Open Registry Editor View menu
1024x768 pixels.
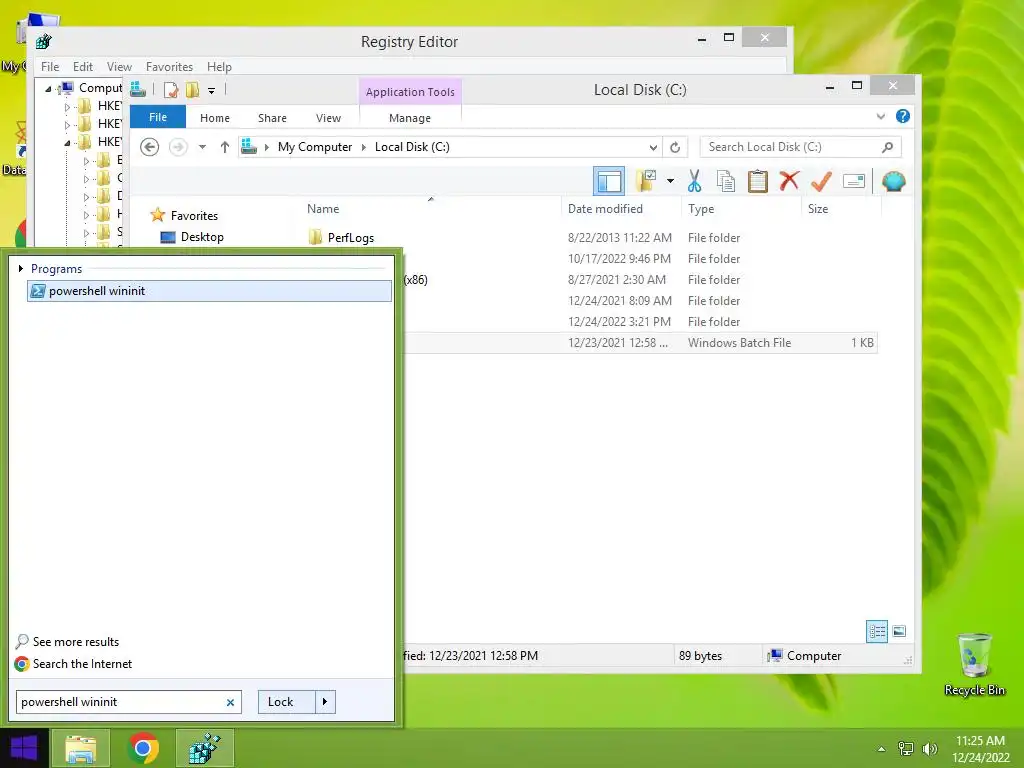119,67
